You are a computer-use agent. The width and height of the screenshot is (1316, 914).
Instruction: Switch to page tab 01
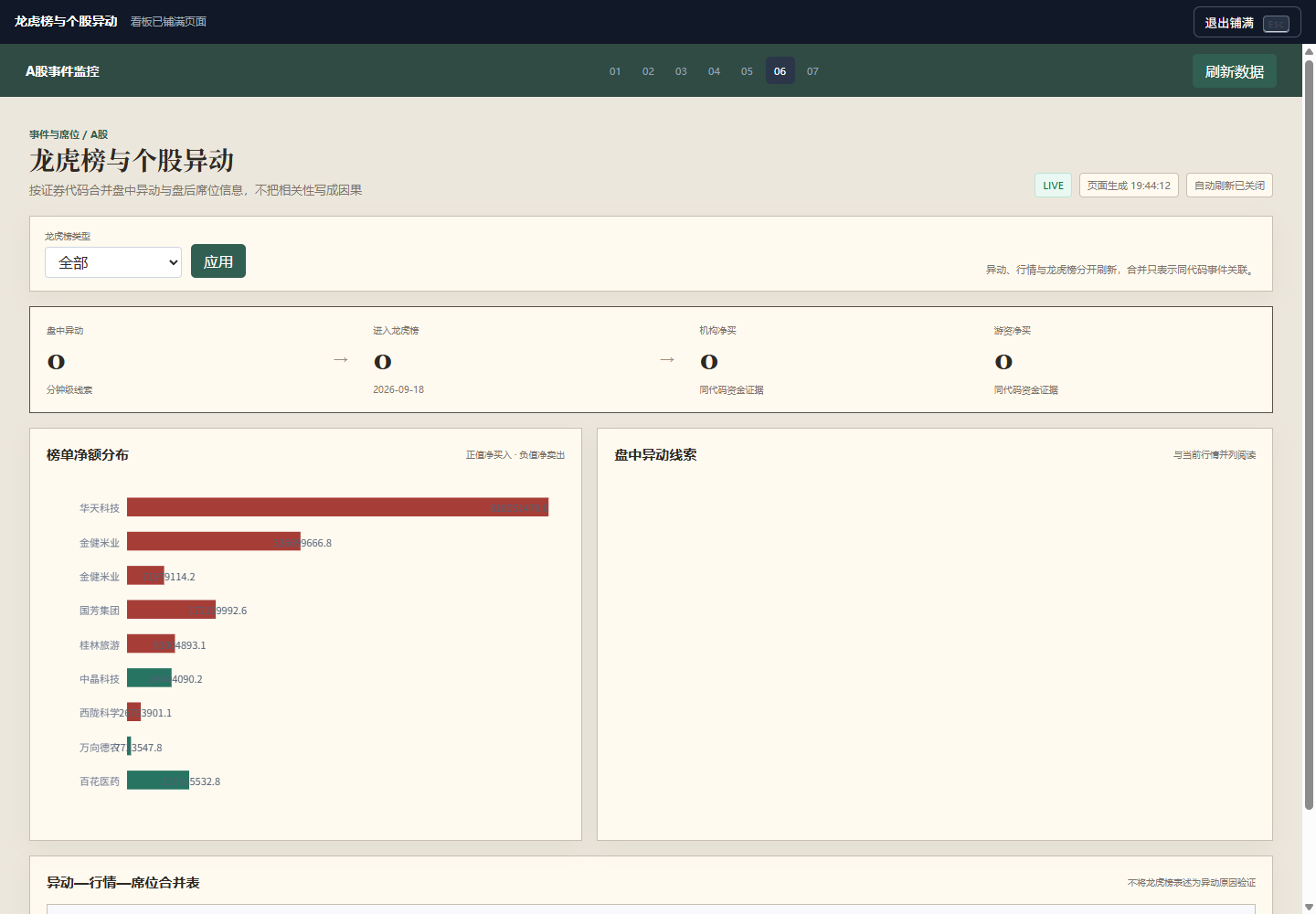[x=615, y=71]
